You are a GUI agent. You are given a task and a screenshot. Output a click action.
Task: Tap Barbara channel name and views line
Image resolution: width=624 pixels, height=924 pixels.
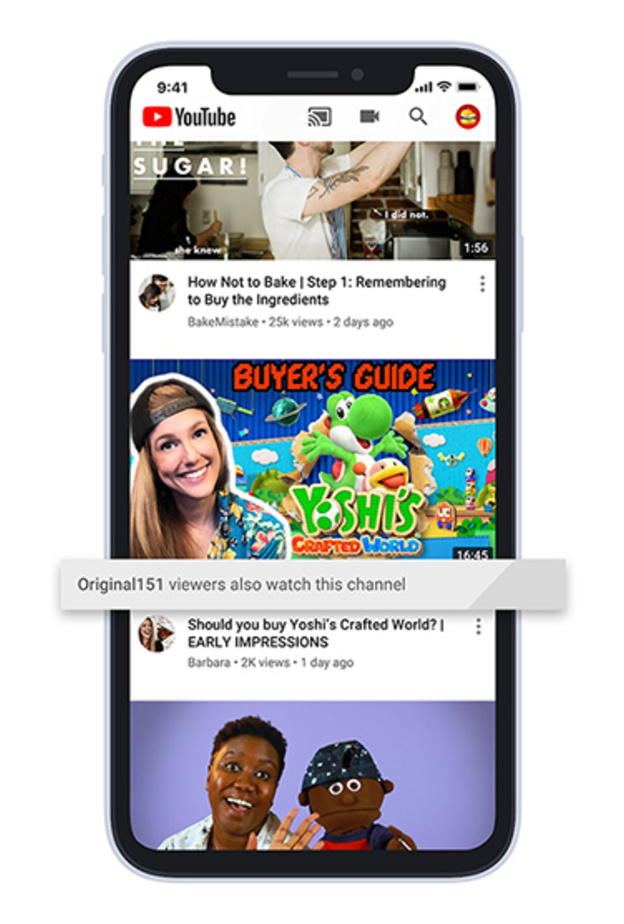[270, 663]
